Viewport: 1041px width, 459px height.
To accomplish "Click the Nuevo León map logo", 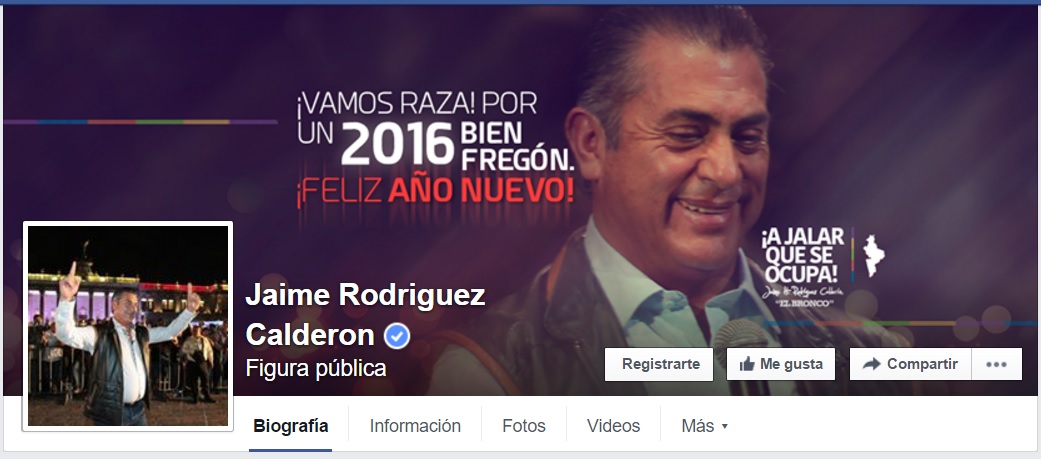I will click(x=873, y=256).
